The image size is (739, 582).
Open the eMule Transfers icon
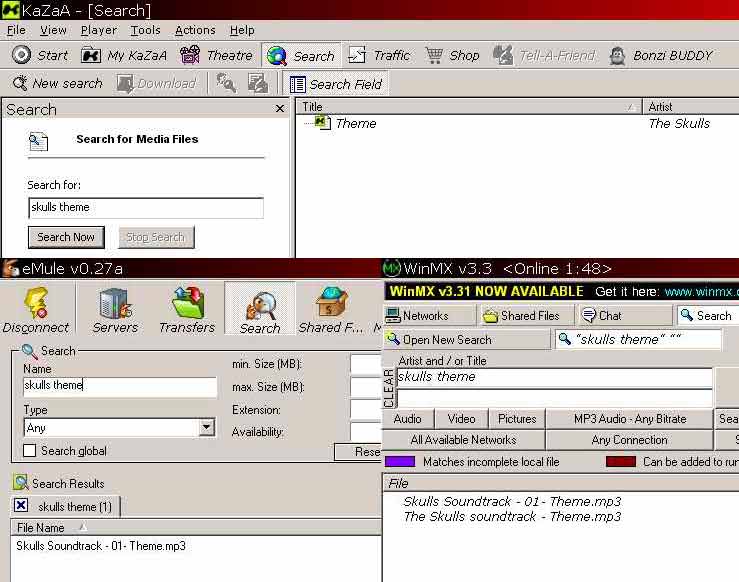(x=187, y=304)
